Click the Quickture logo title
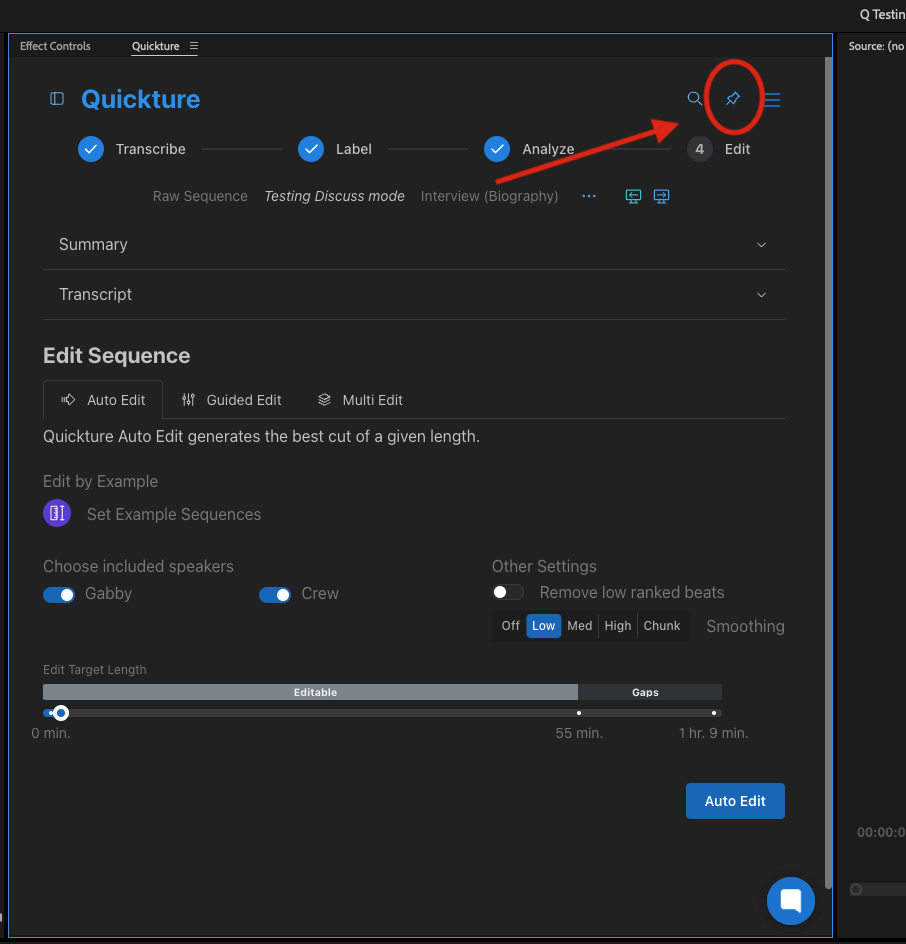 [x=140, y=99]
